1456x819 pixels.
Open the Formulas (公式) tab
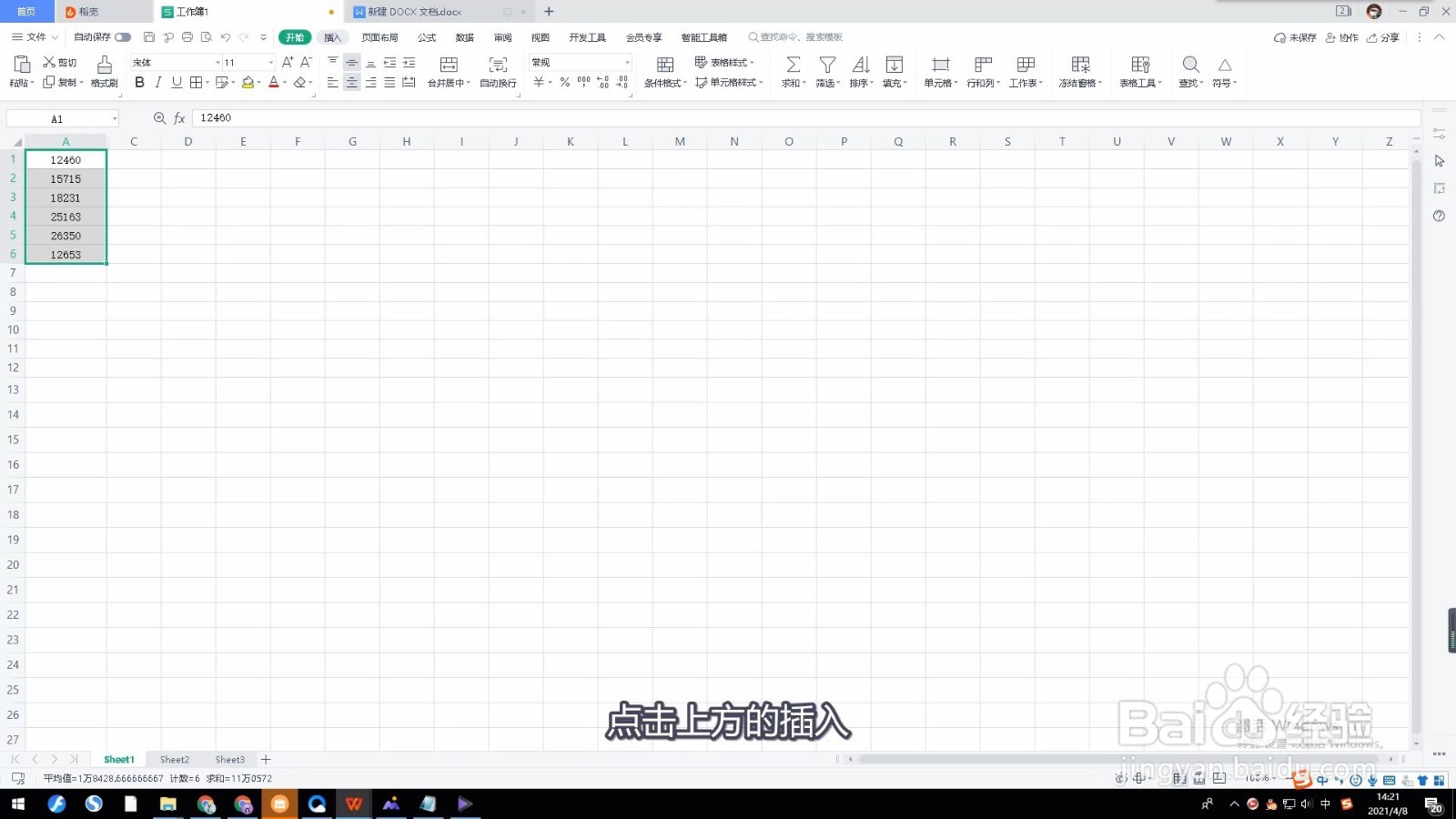[427, 37]
